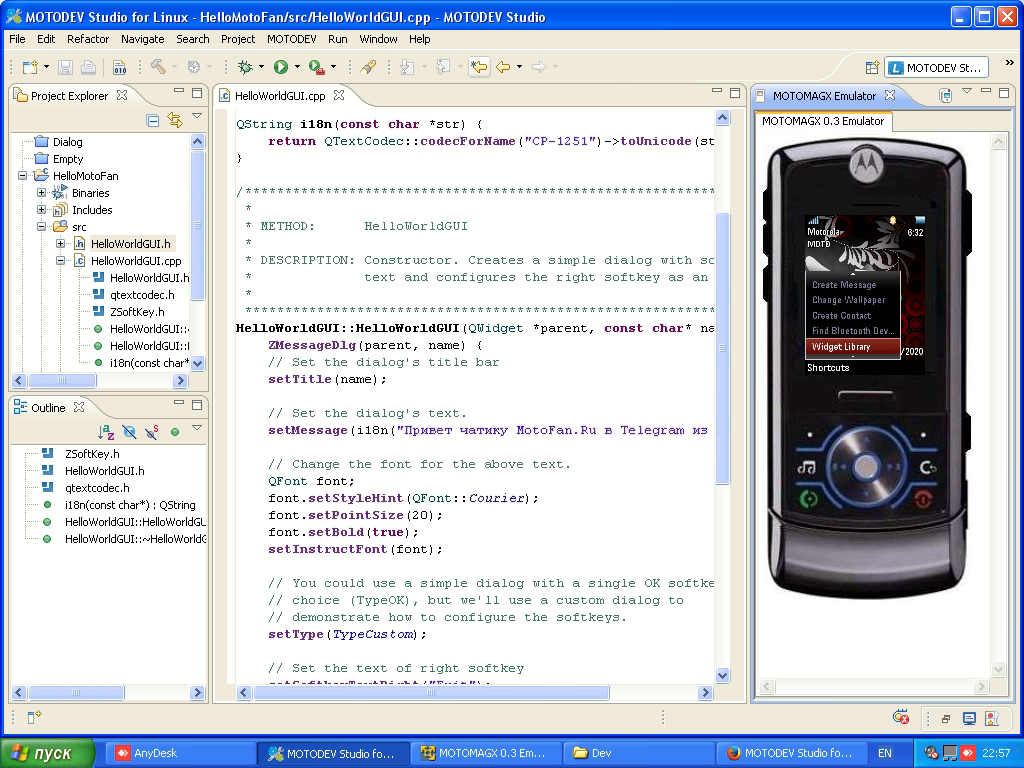Toggle alphabetical sort in the Outline view
This screenshot has width=1024, height=768.
(106, 432)
